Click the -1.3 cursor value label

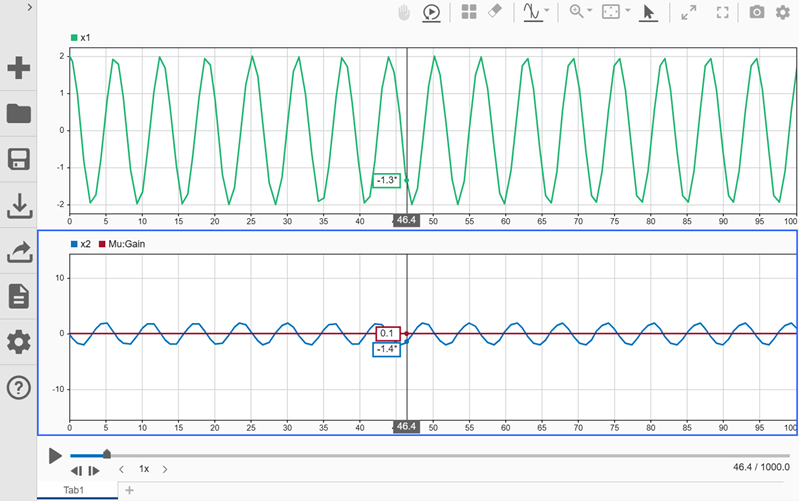point(386,180)
